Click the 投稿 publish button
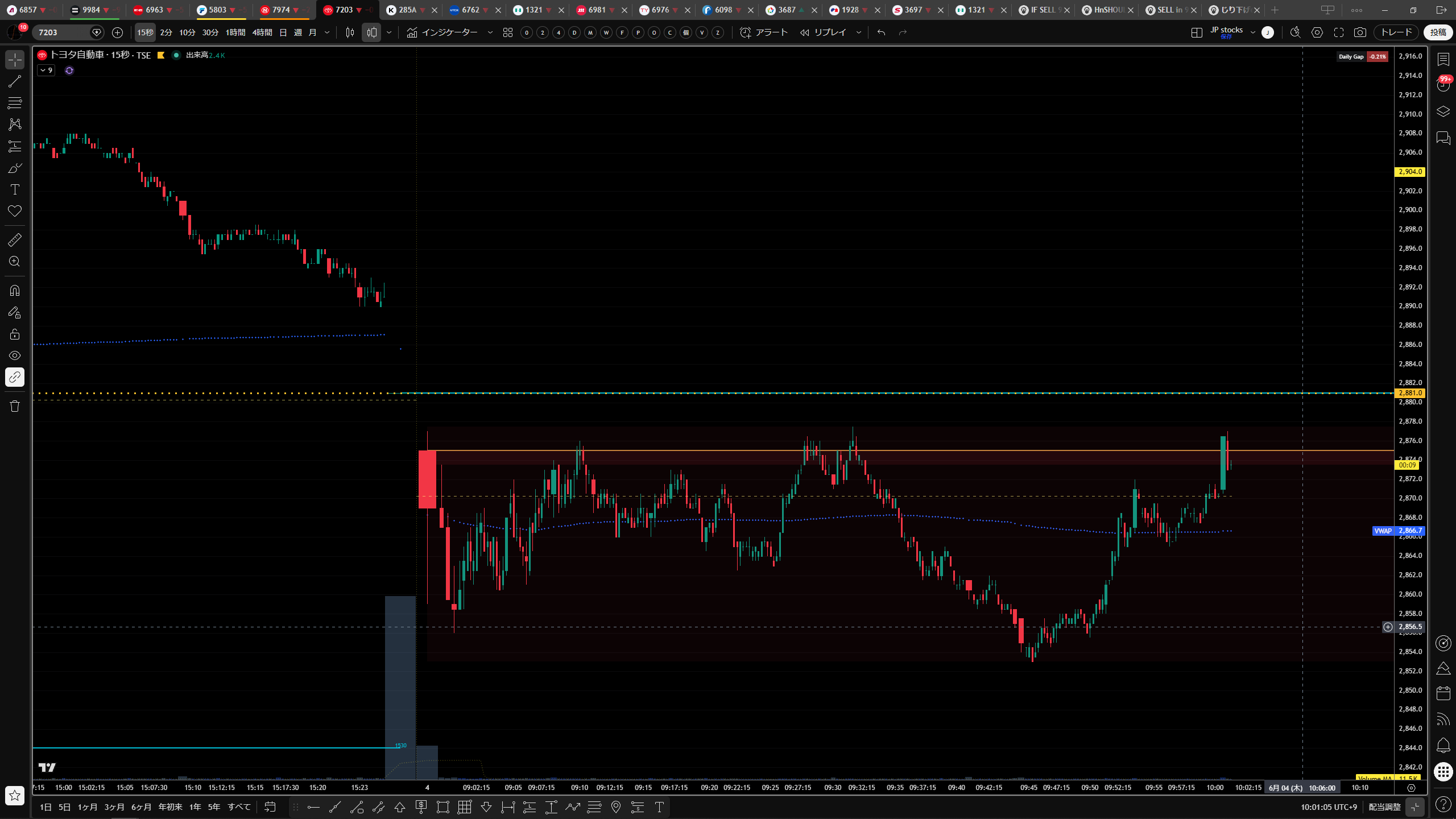The height and width of the screenshot is (819, 1456). coord(1438,32)
